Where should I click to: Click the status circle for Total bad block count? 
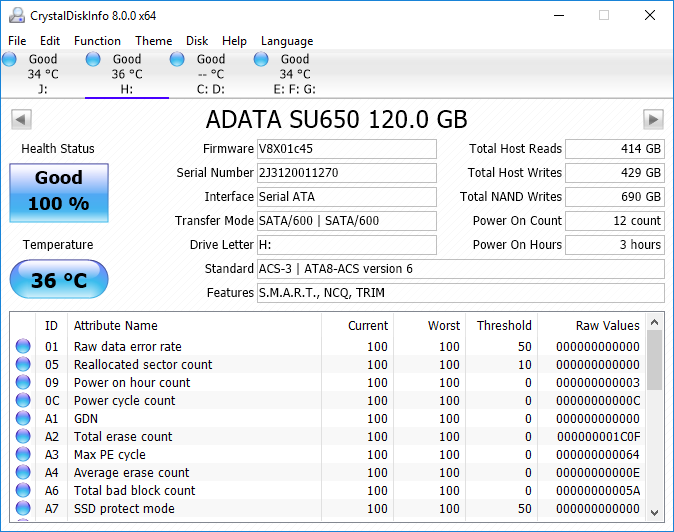click(x=23, y=490)
